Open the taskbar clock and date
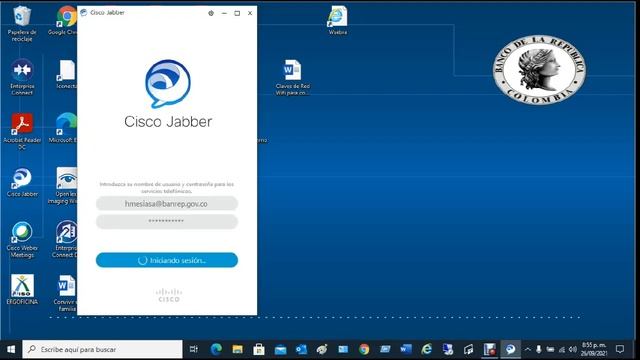This screenshot has height=360, width=640. (594, 349)
